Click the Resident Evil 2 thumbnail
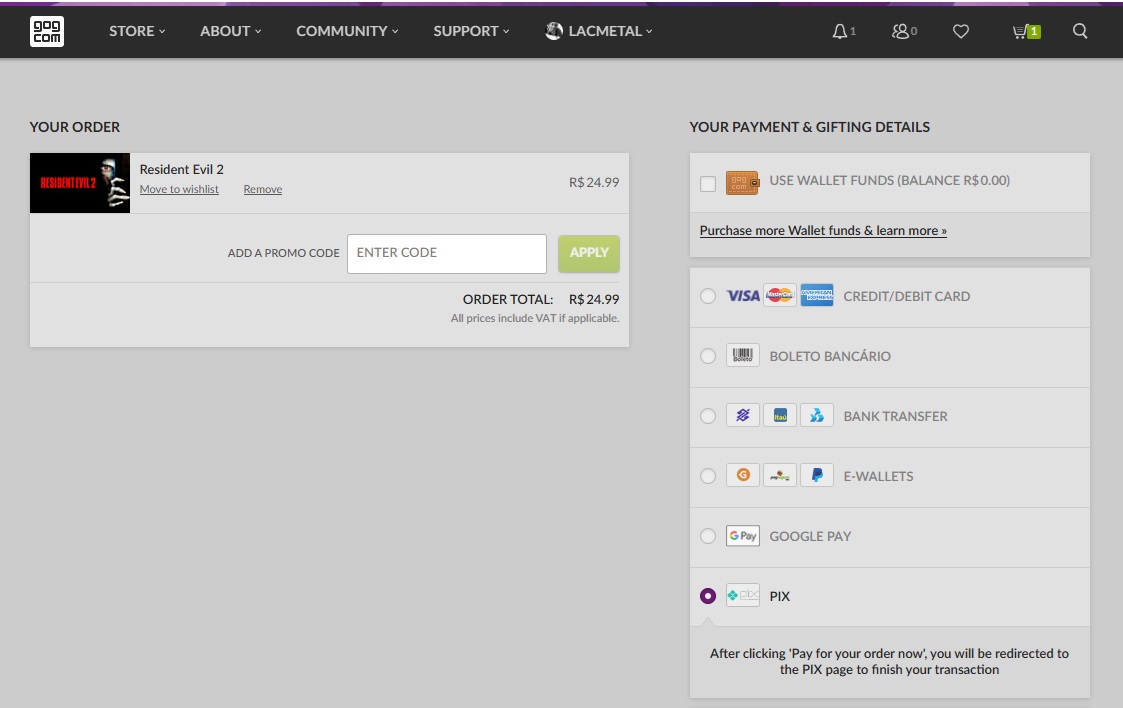Image resolution: width=1123 pixels, height=708 pixels. [x=79, y=183]
